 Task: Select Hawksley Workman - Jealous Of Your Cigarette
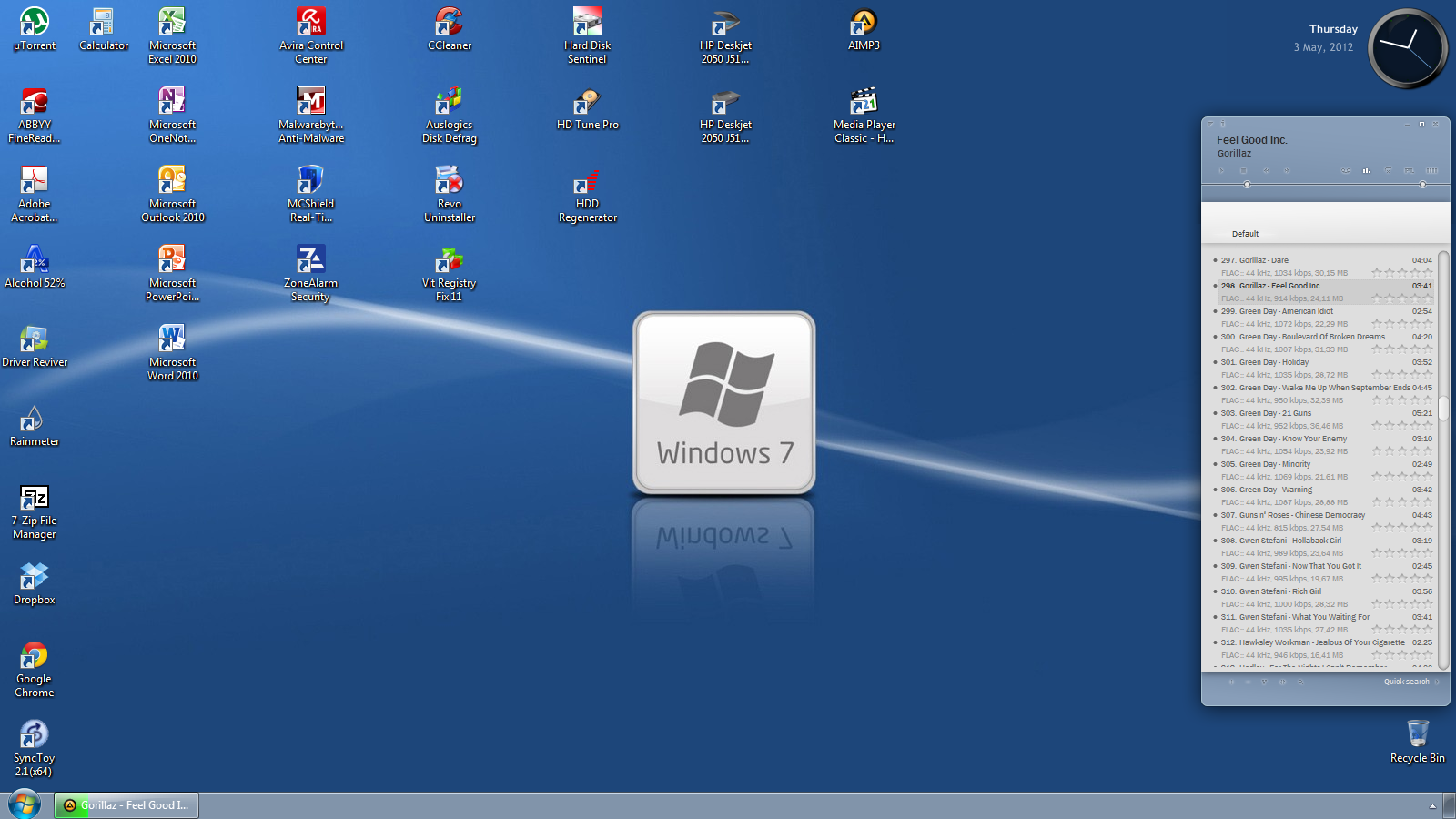point(1322,648)
